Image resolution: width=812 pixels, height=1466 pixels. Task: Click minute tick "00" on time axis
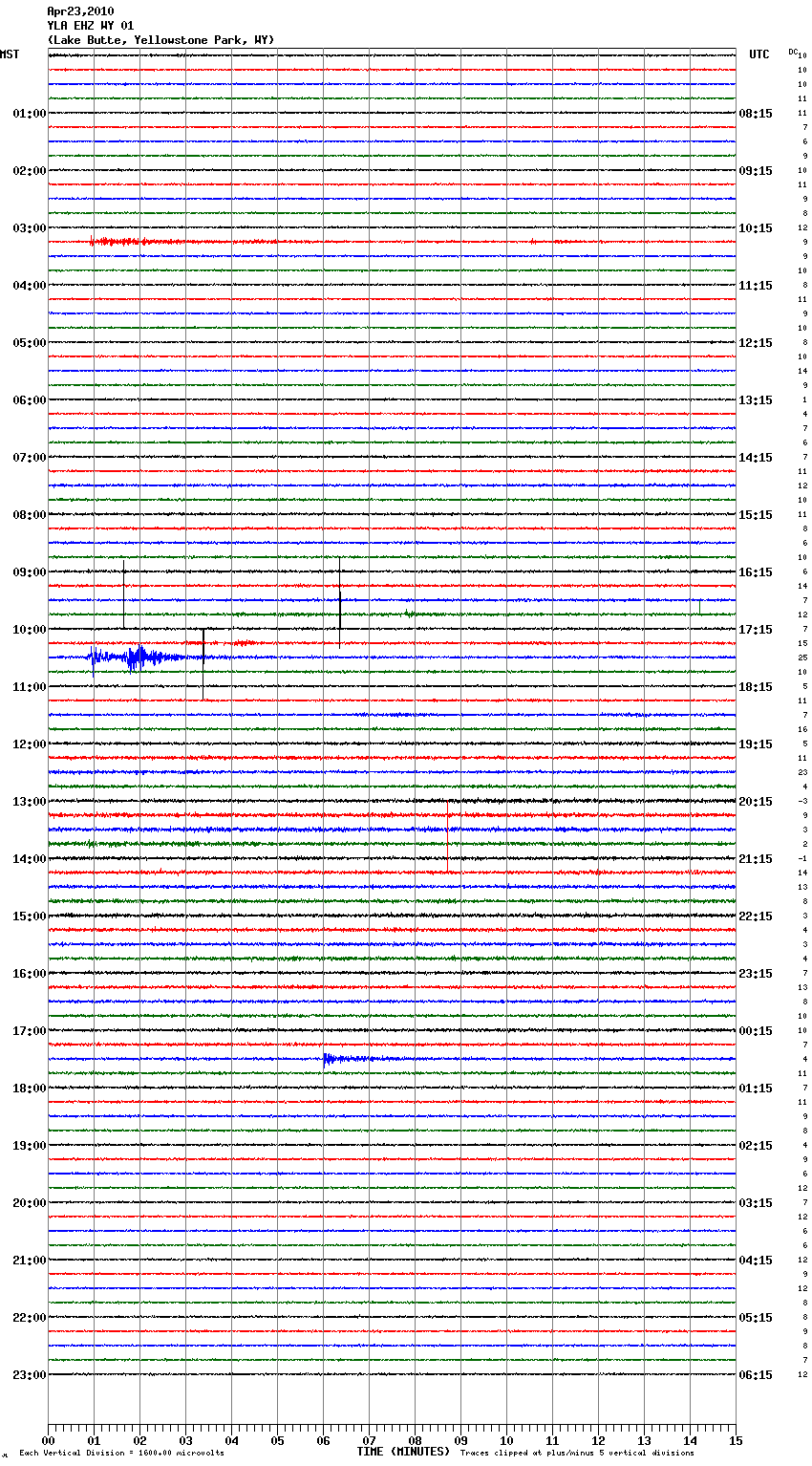48,1440
